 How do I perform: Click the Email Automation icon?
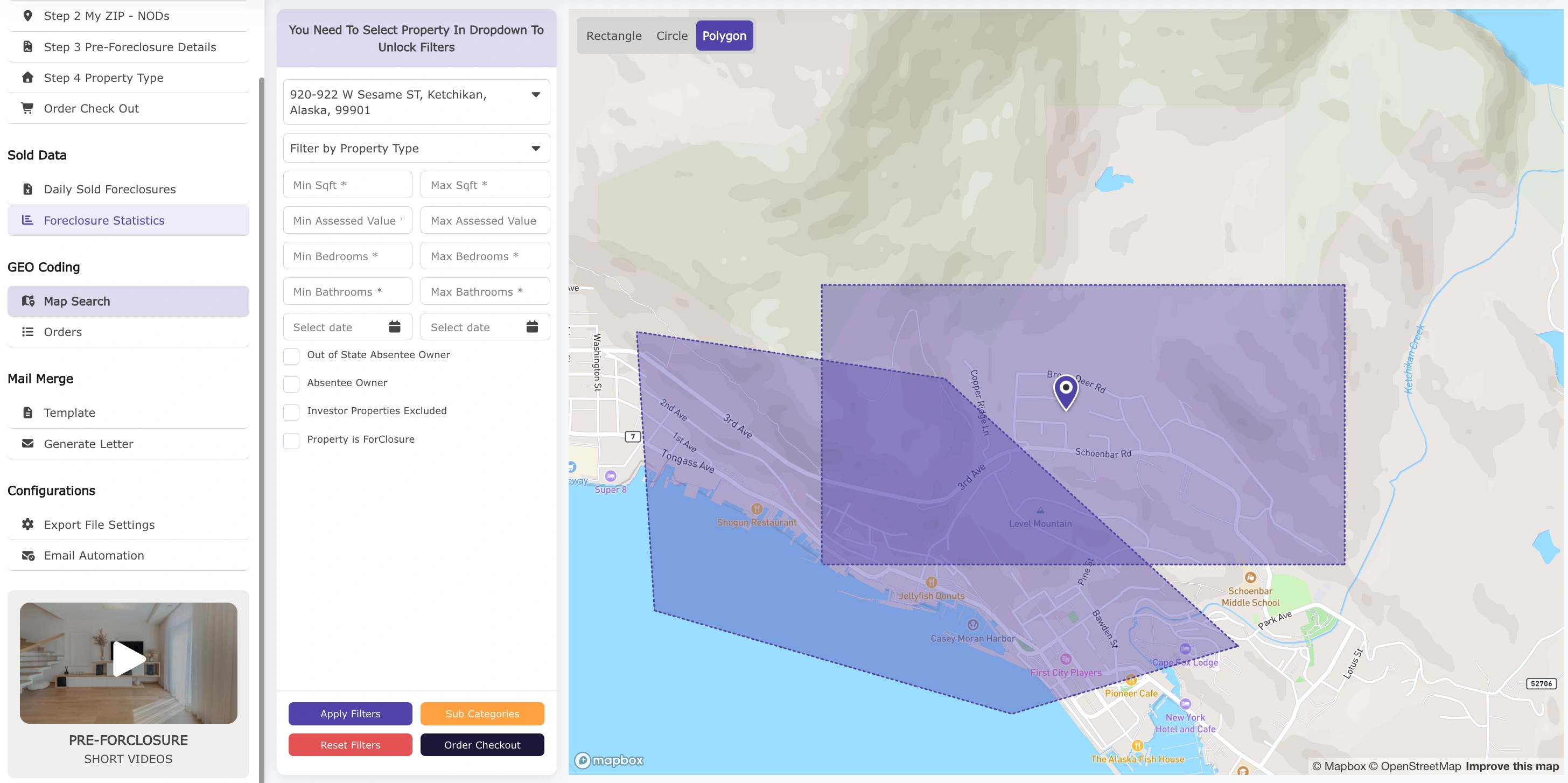(27, 555)
